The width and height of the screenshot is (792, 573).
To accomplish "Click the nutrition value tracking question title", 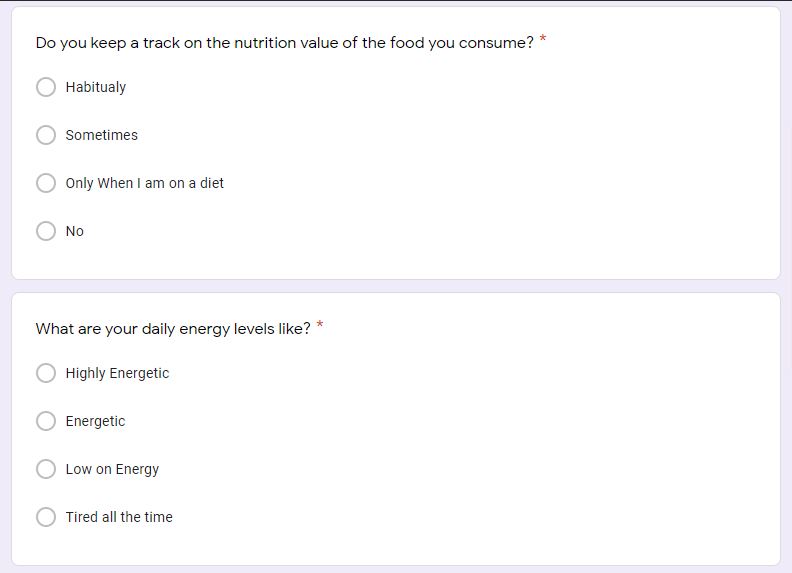I will [x=284, y=43].
